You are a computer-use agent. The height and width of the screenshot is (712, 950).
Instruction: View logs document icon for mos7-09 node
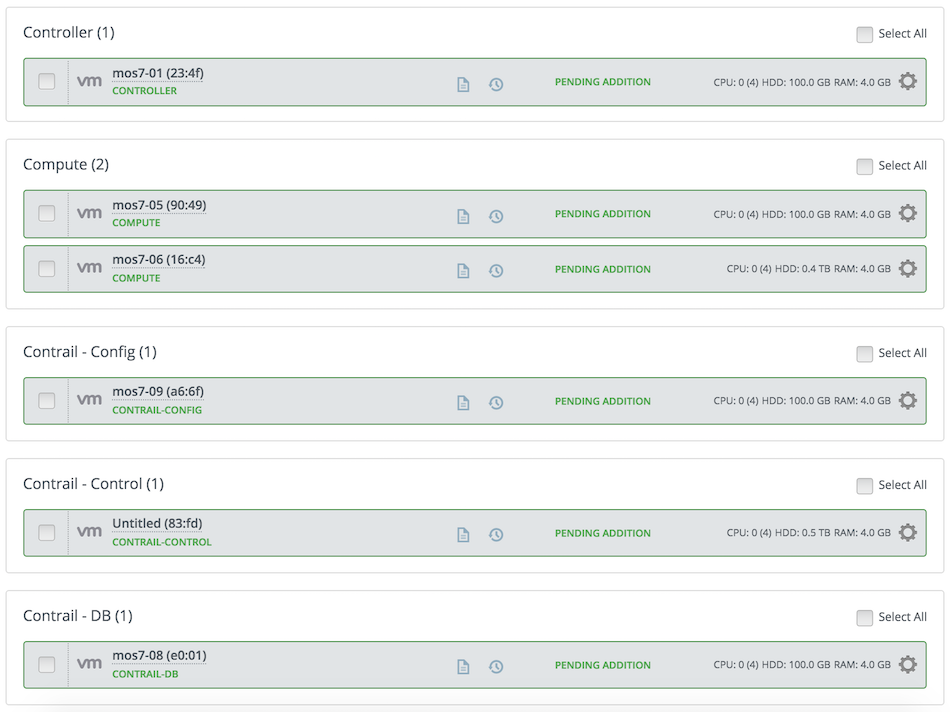pyautogui.click(x=463, y=402)
